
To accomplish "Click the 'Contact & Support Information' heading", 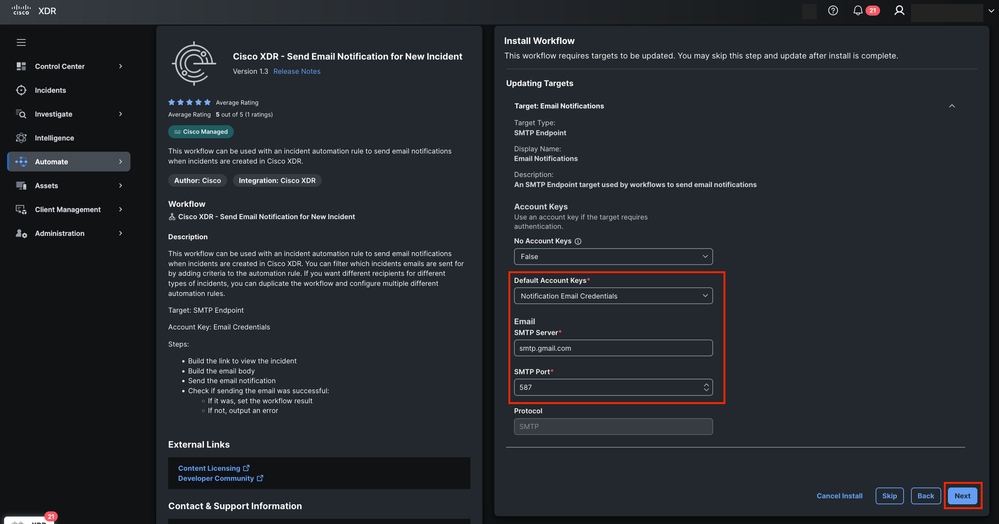I will (x=235, y=506).
